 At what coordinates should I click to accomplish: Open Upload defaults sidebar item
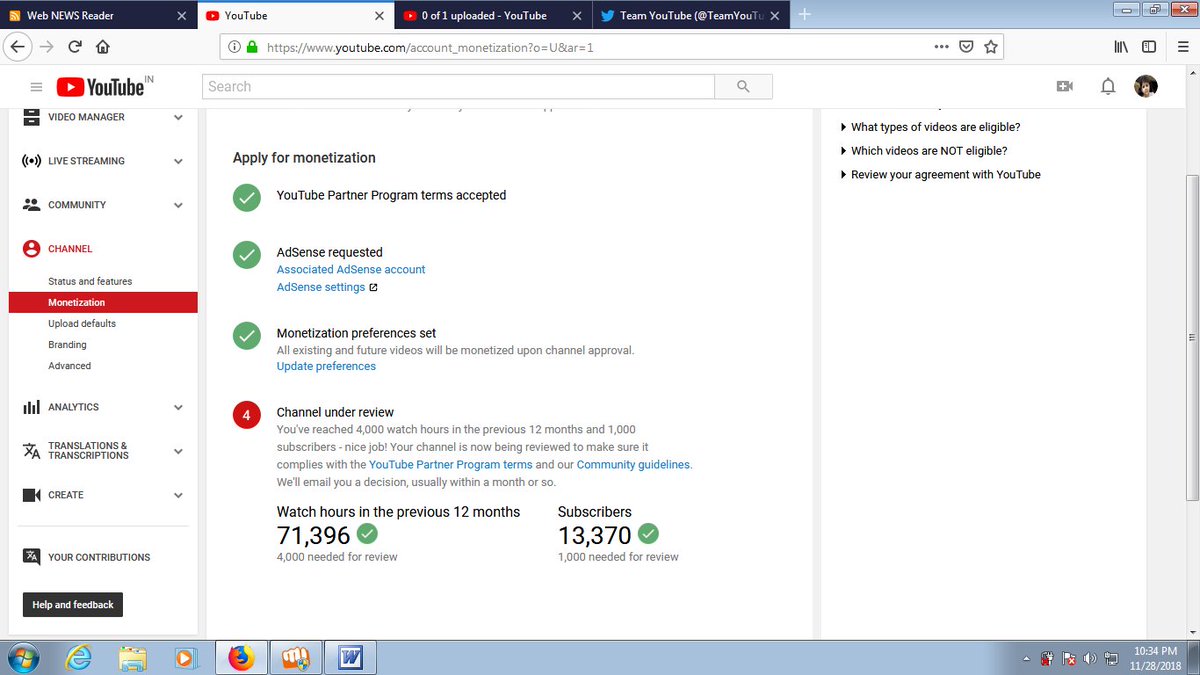point(82,324)
